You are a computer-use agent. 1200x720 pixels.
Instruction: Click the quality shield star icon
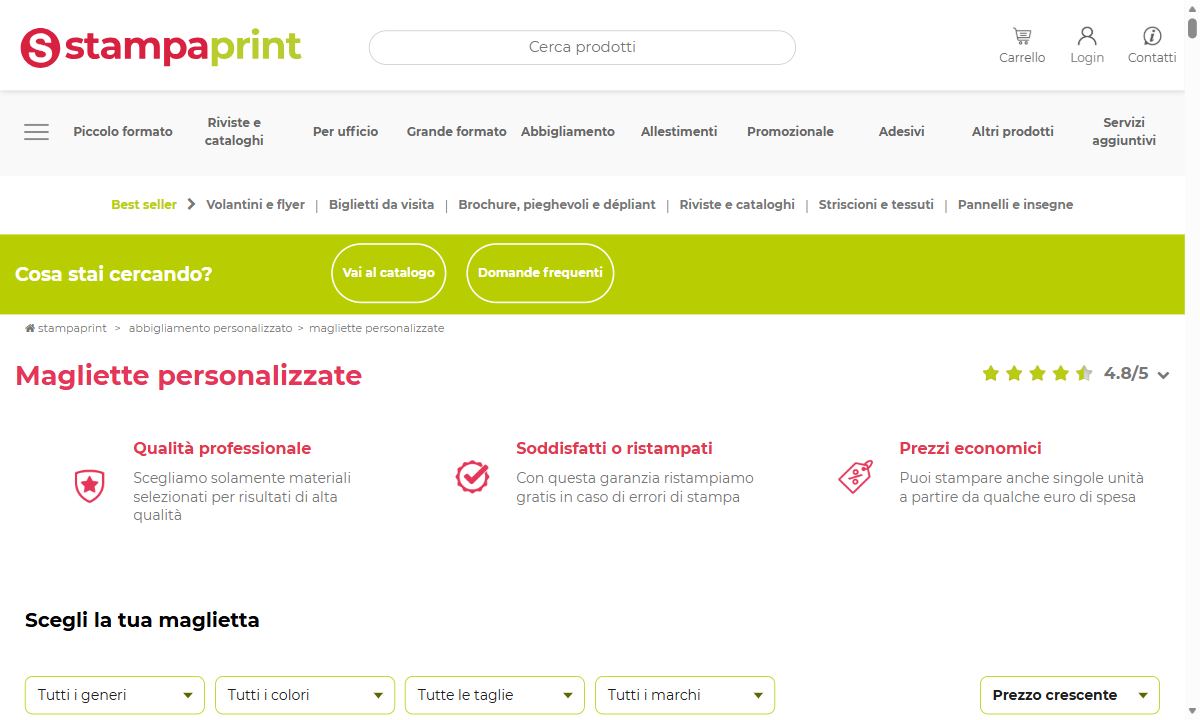90,486
